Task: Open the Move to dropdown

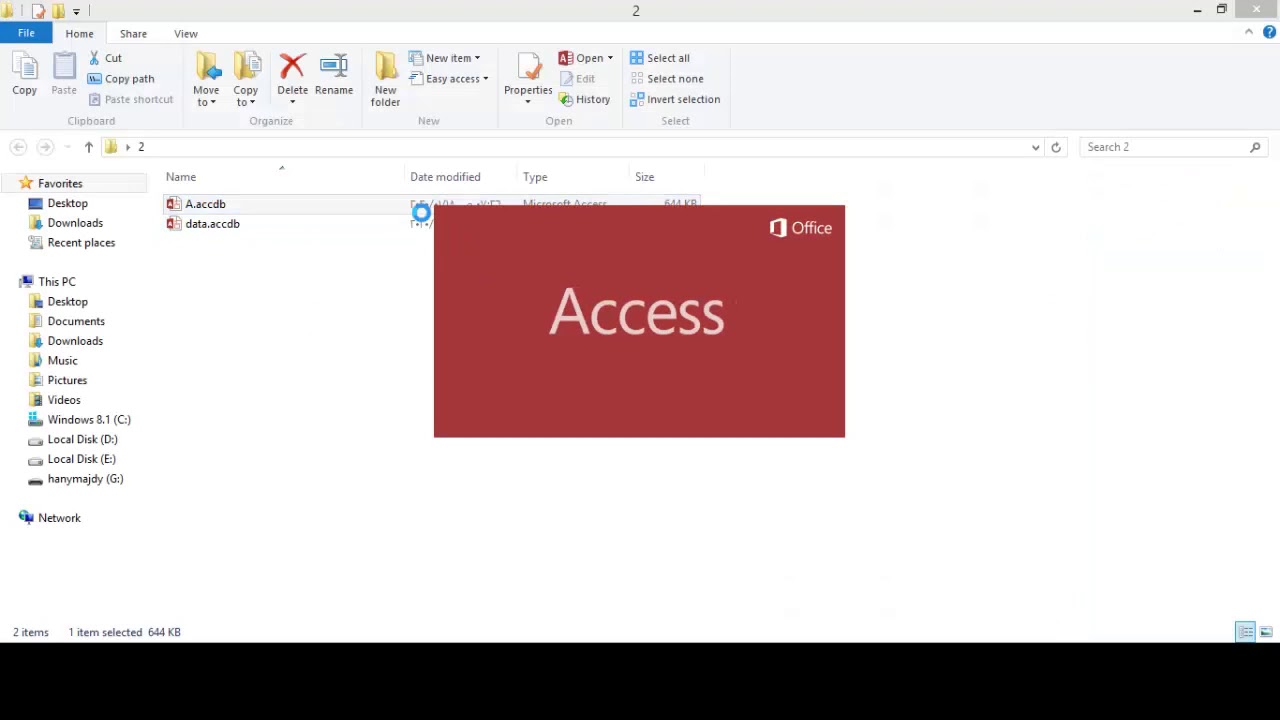Action: pos(206,80)
